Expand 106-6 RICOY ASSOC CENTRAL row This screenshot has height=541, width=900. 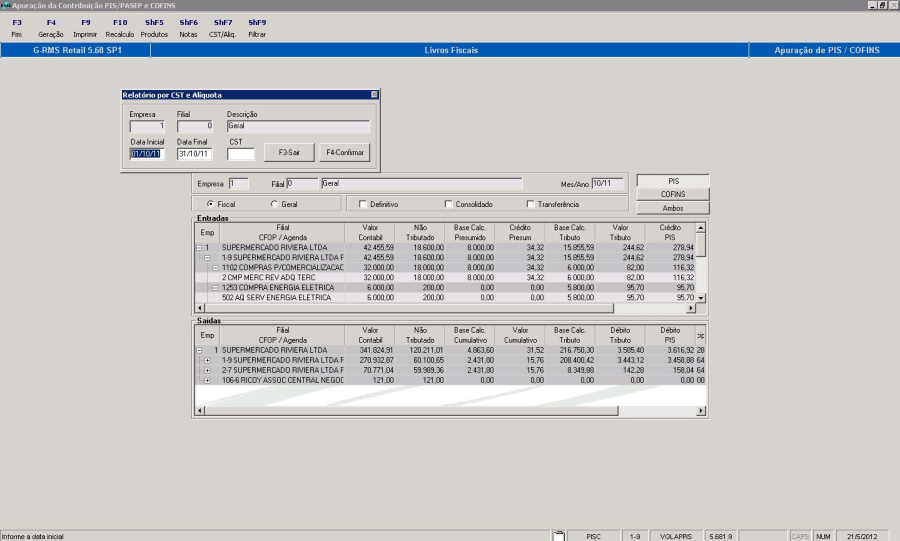207,380
